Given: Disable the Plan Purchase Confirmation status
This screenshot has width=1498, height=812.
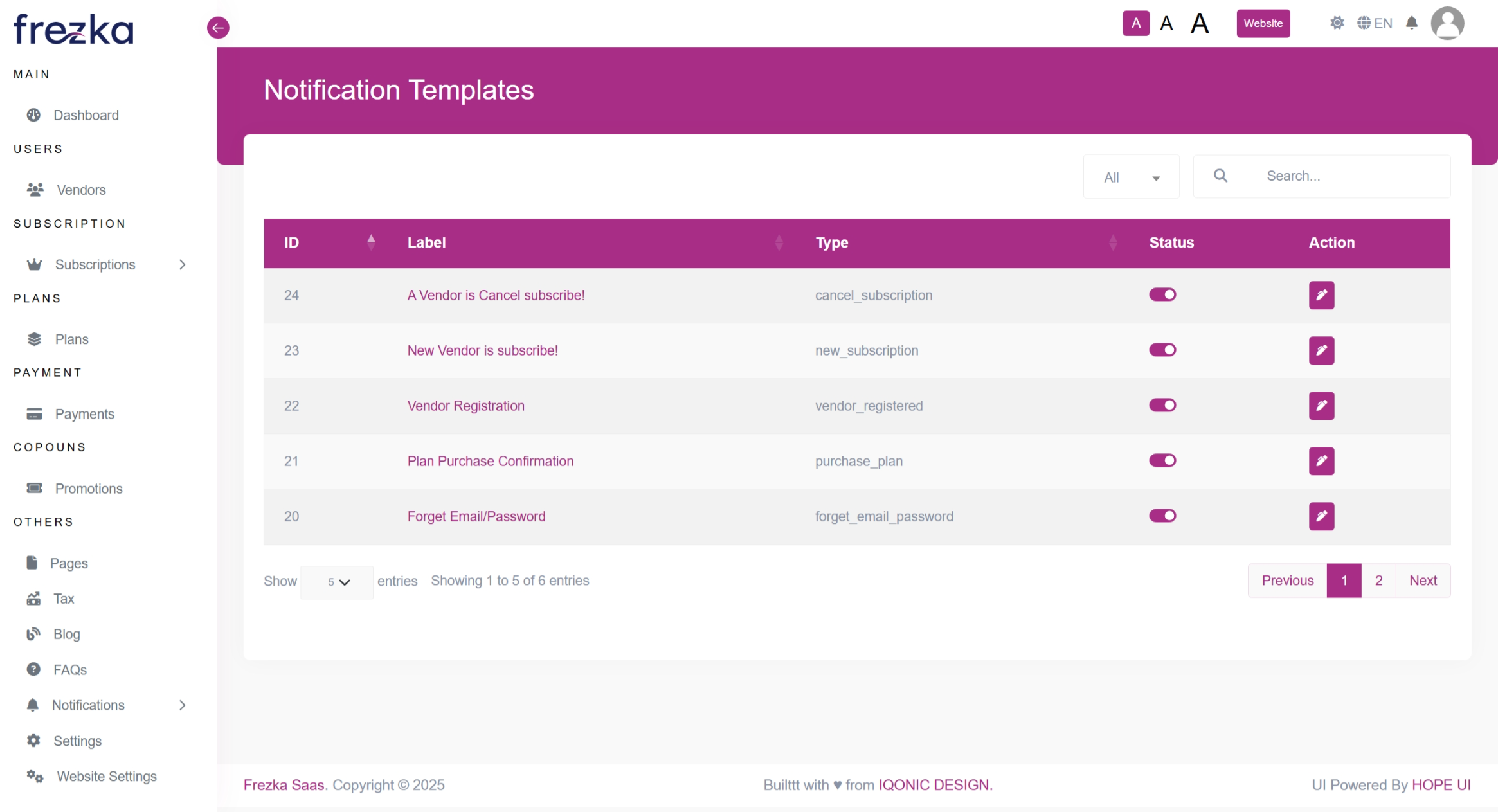Looking at the screenshot, I should pyautogui.click(x=1162, y=461).
